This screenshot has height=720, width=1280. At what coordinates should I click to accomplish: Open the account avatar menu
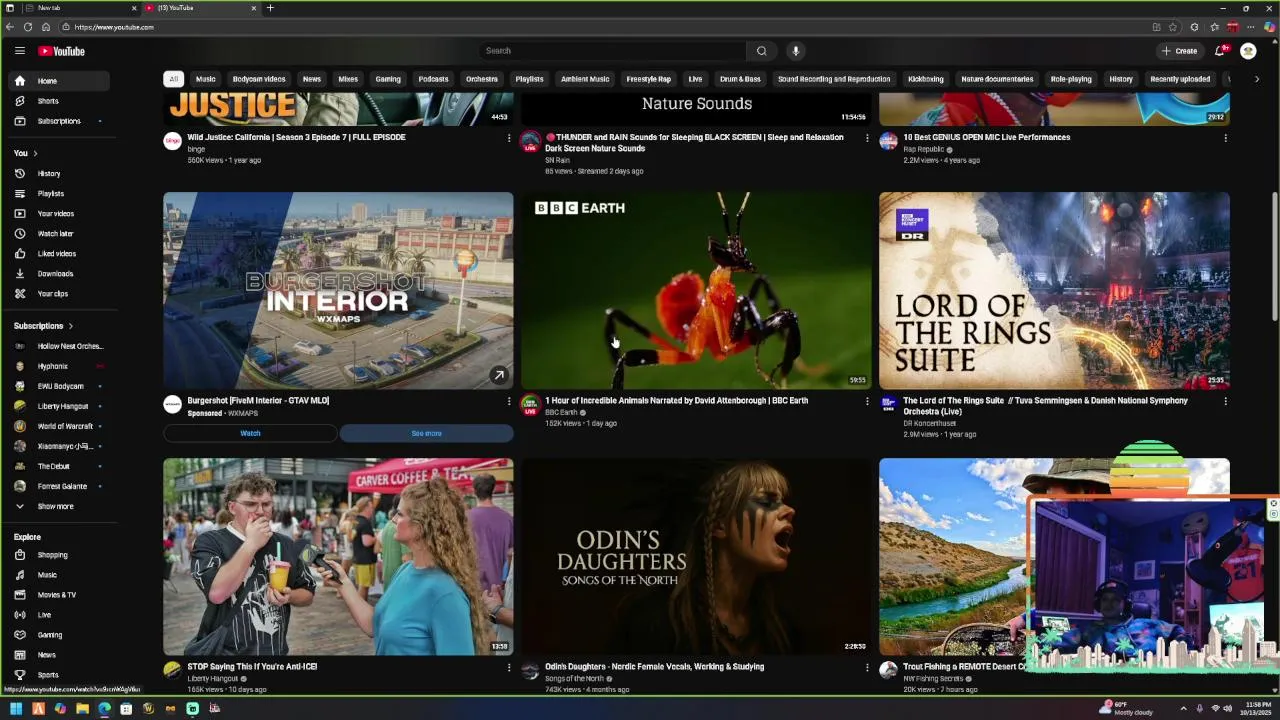pyautogui.click(x=1248, y=51)
